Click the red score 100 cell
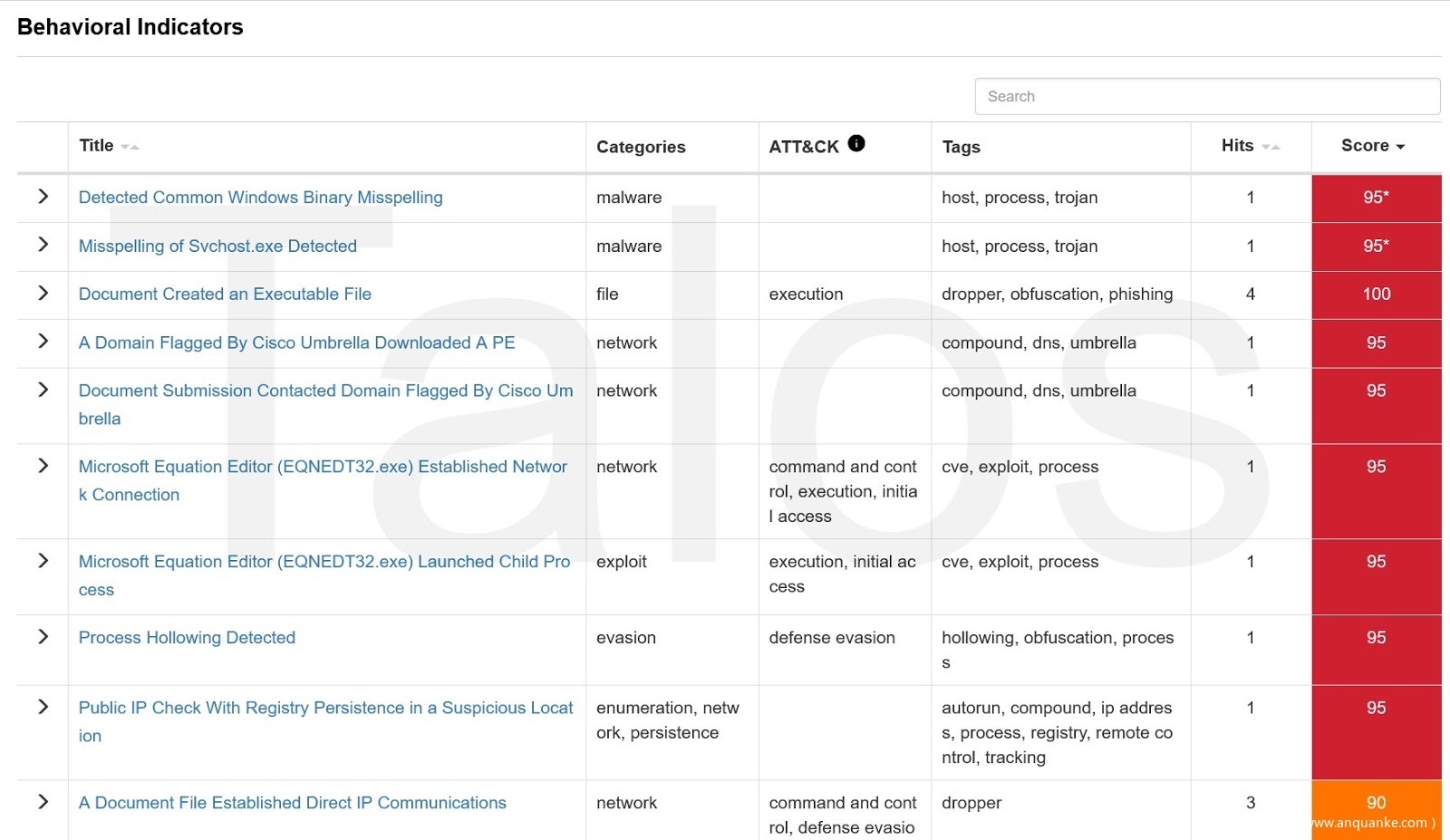Image resolution: width=1450 pixels, height=840 pixels. (1376, 294)
